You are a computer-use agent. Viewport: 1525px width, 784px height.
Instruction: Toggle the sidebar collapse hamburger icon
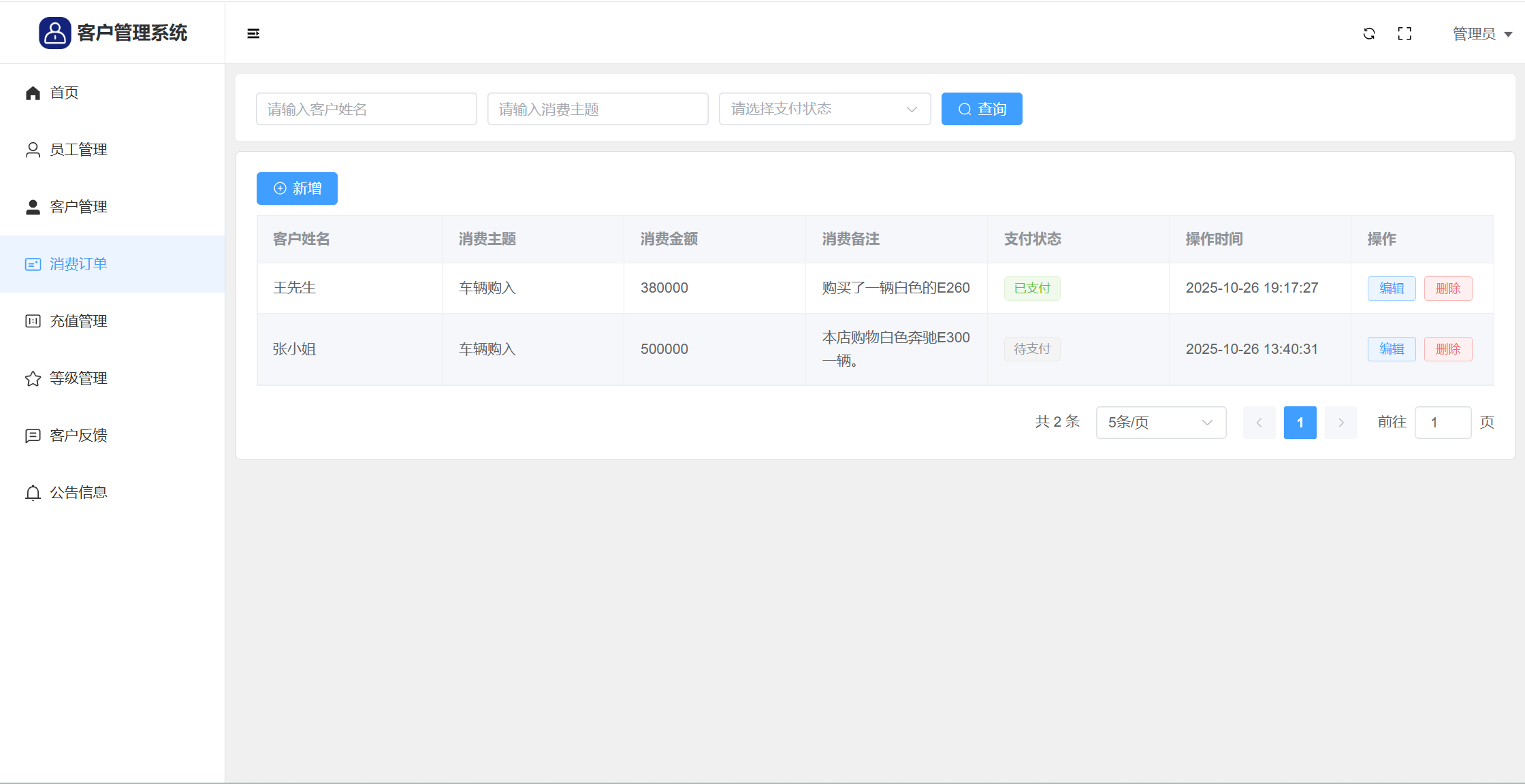(x=253, y=33)
